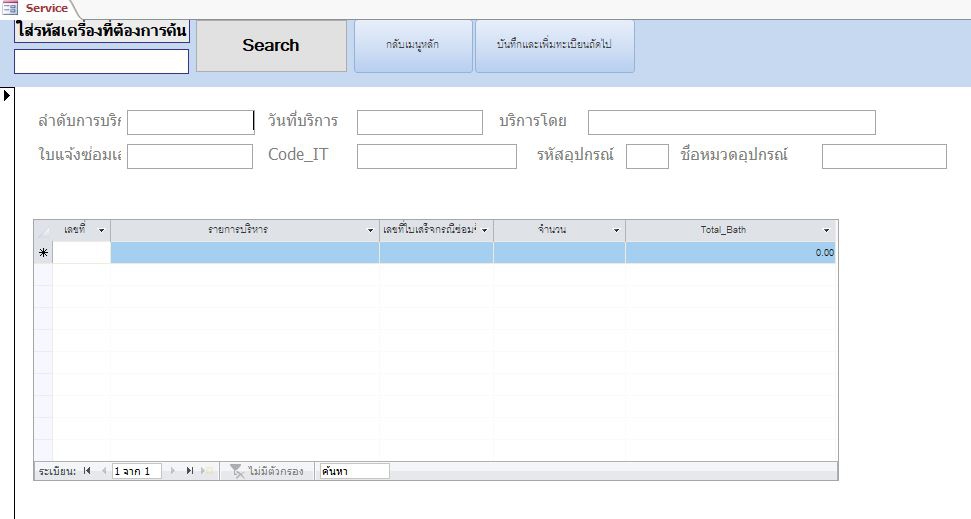
Task: Click the กลับเมนูหลัก button
Action: click(413, 46)
